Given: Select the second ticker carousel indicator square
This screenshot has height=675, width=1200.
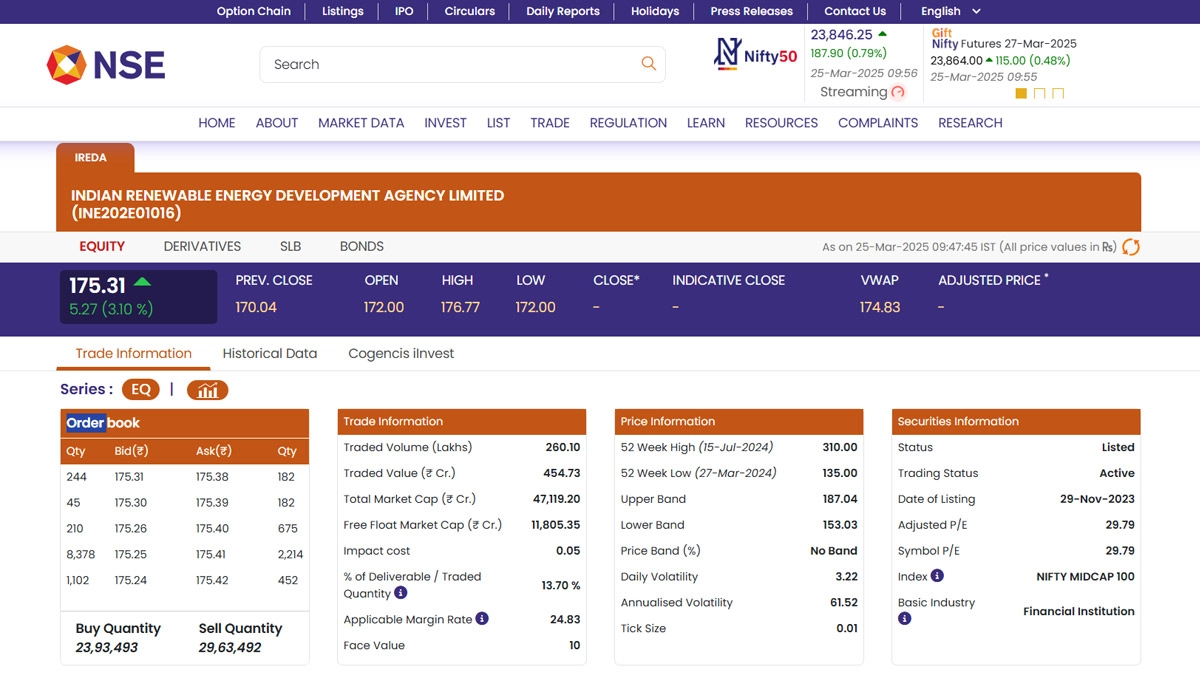Looking at the screenshot, I should tap(1039, 93).
